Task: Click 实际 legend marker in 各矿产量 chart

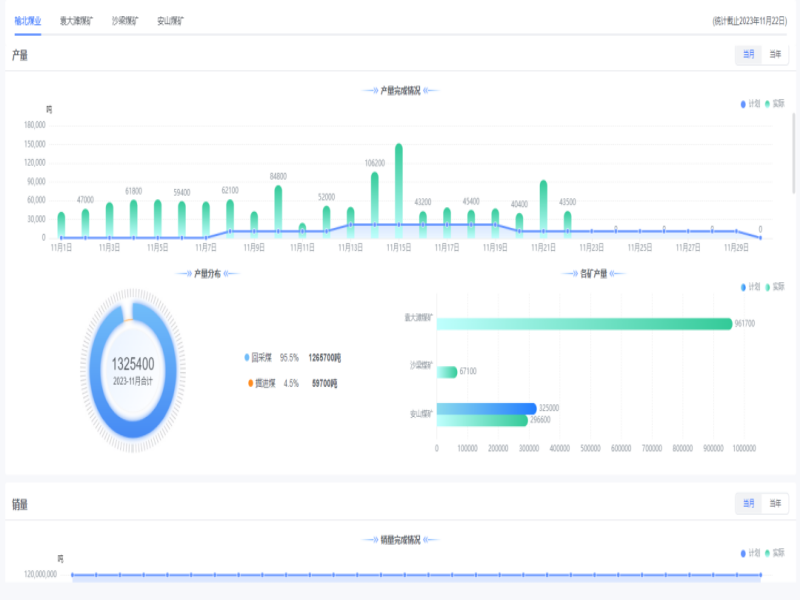Action: (x=768, y=287)
